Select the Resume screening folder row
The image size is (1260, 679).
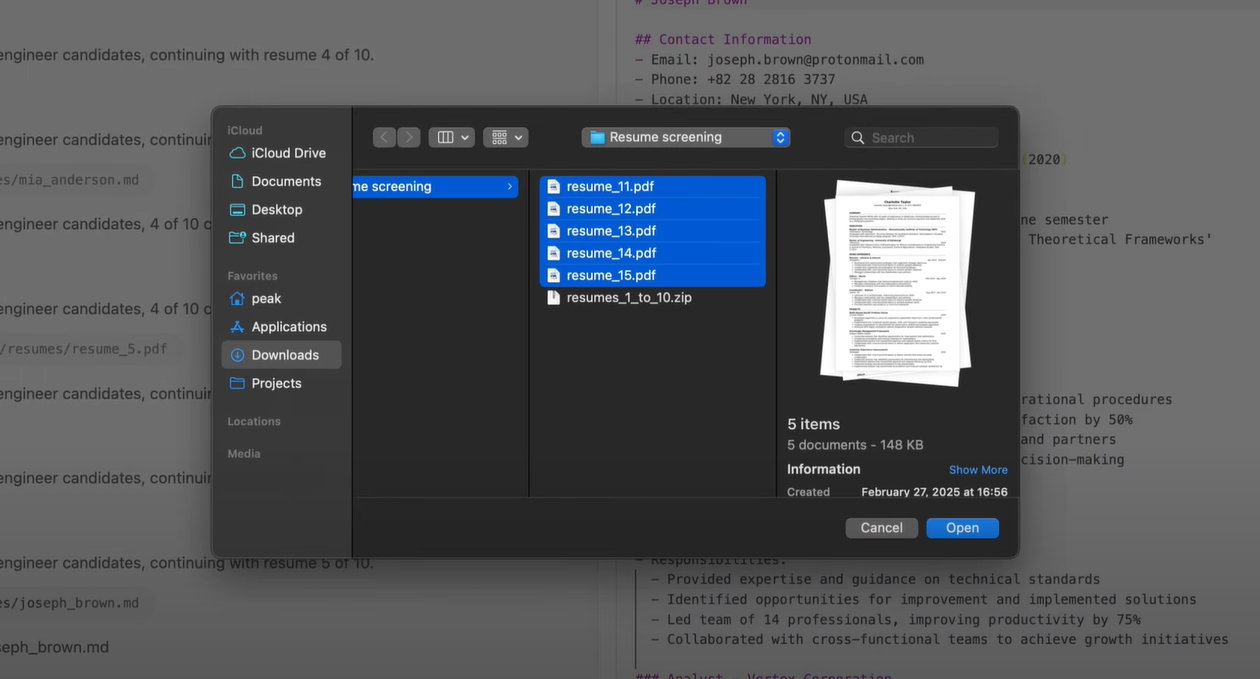click(435, 186)
